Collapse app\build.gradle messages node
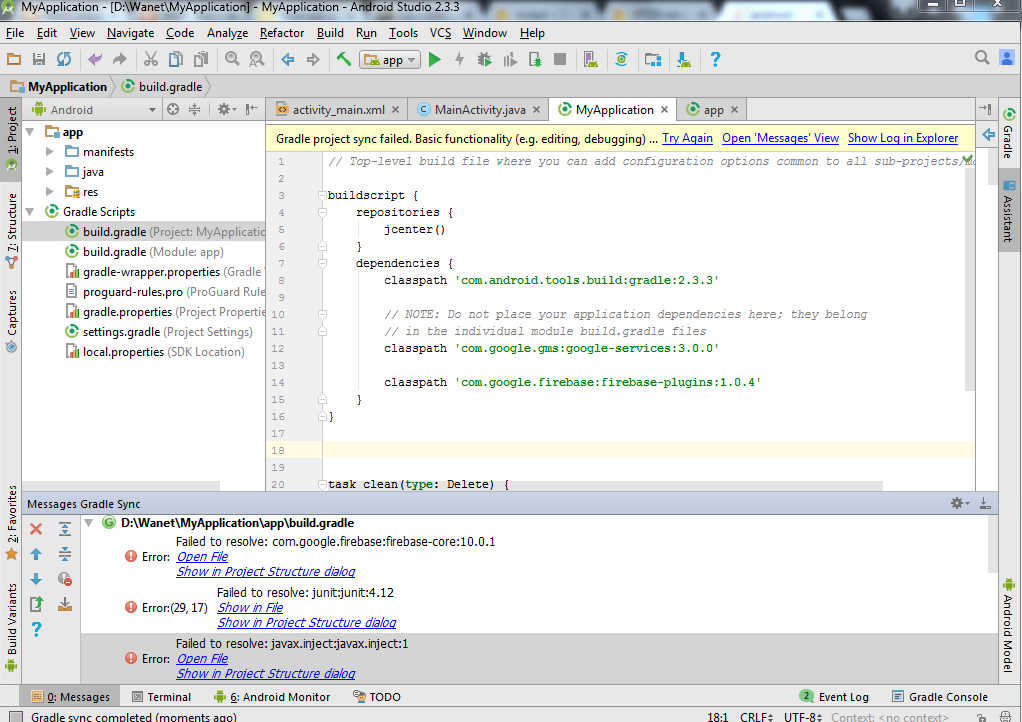Screen dimensions: 1022x722 [89, 523]
